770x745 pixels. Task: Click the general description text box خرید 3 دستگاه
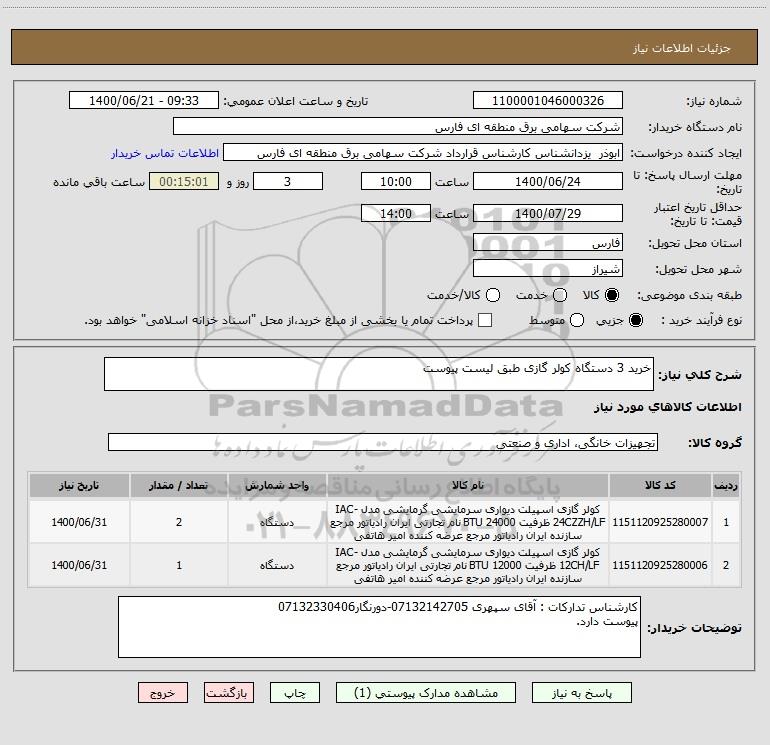coord(379,374)
